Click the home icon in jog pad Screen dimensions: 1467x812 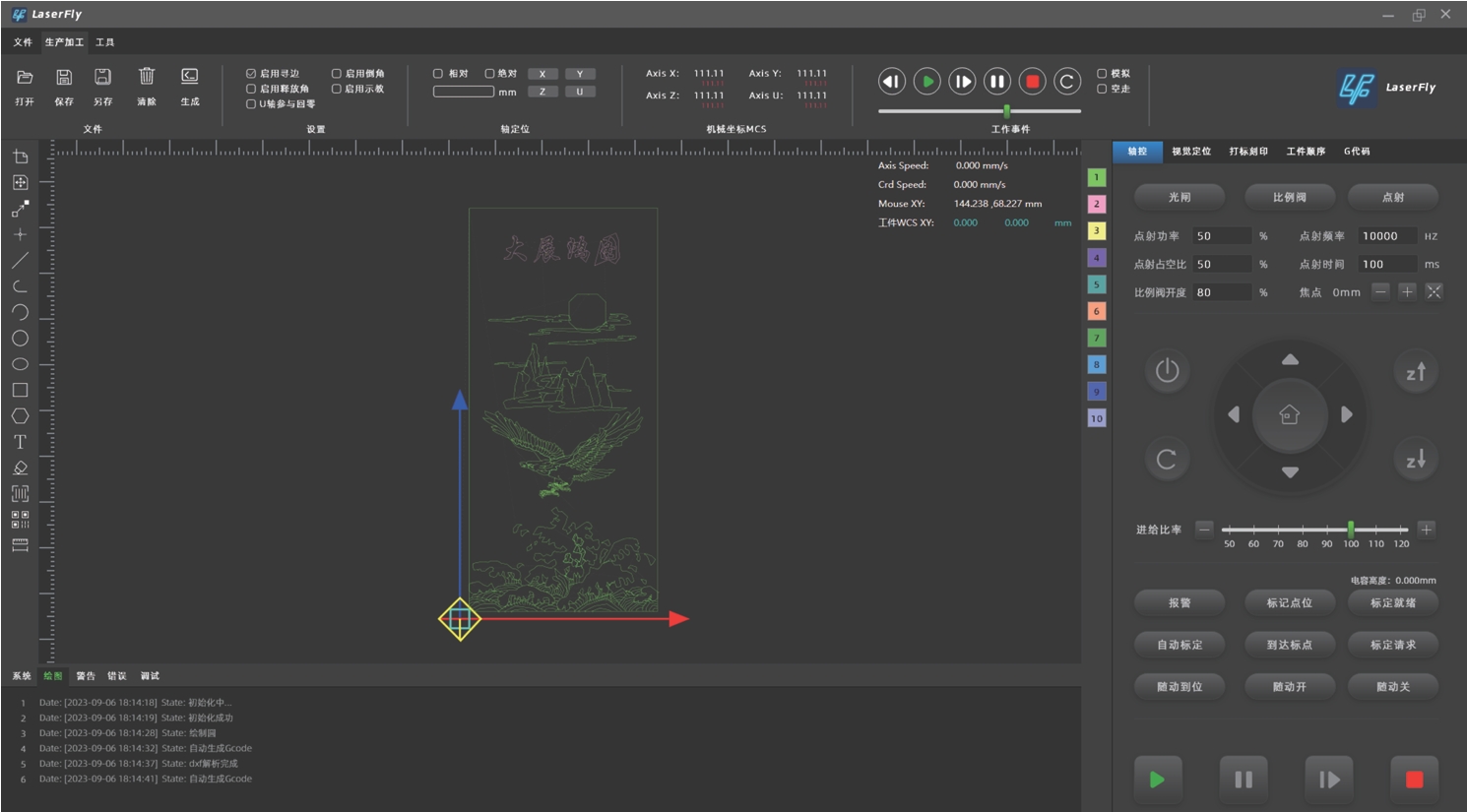[x=1290, y=414]
